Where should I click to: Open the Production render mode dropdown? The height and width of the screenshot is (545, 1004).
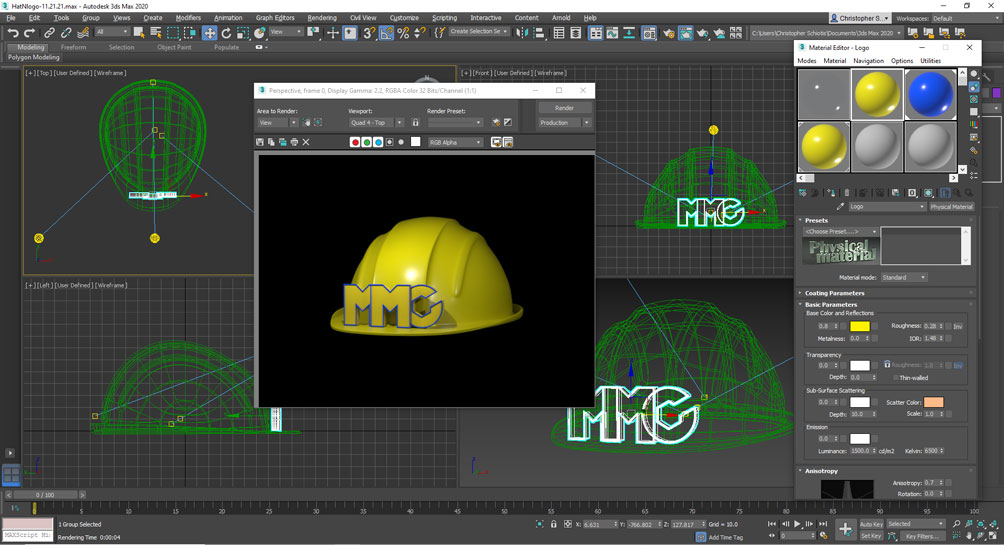point(564,122)
